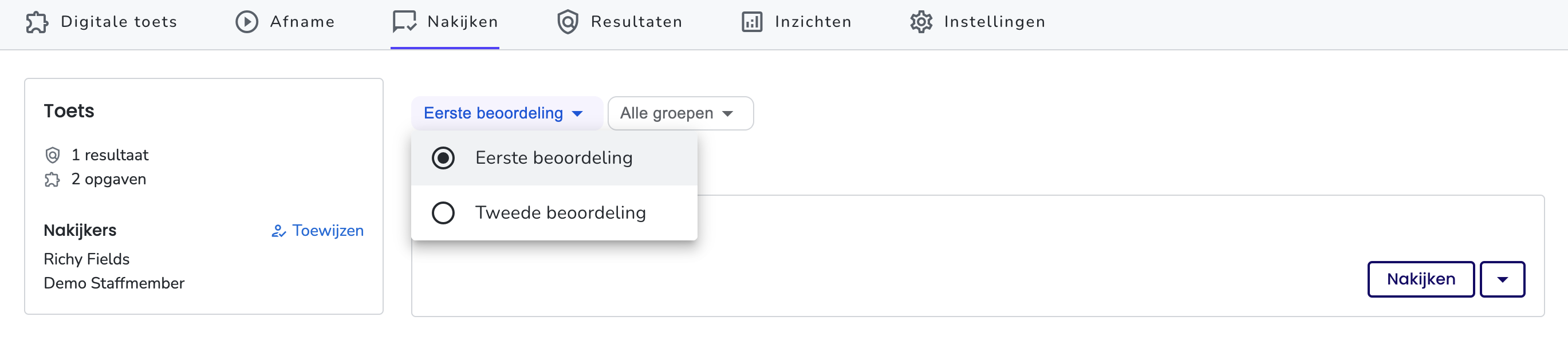Click the puzzle icon next to 2 opgaven

click(x=53, y=179)
